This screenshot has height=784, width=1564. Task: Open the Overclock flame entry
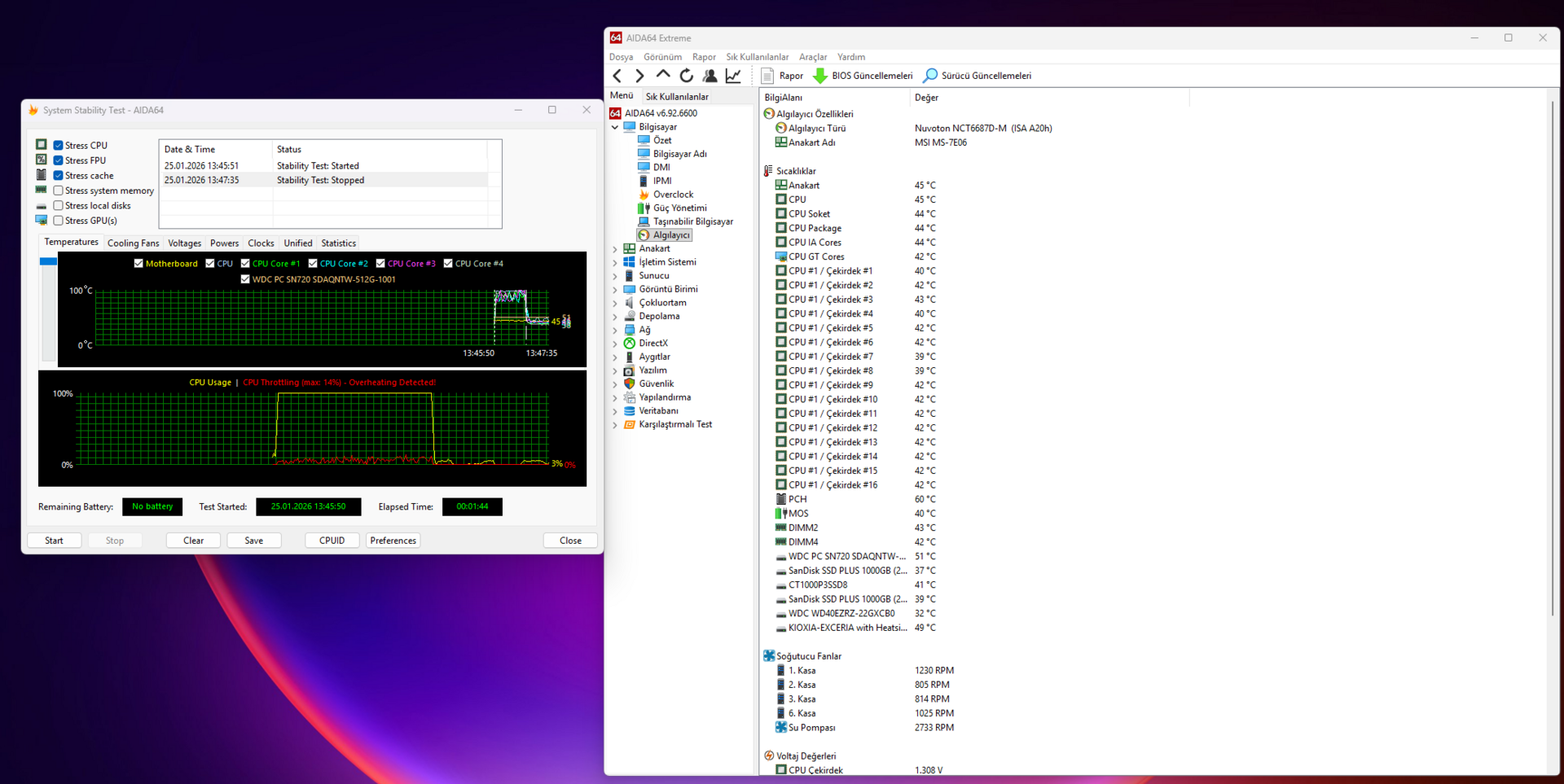673,195
